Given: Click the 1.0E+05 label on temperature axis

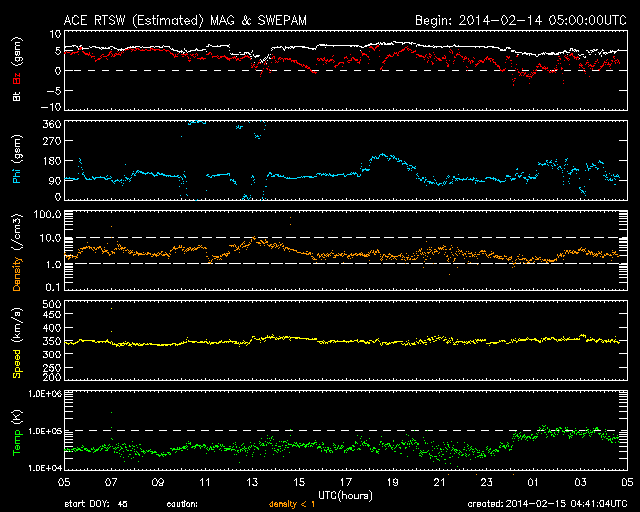Looking at the screenshot, I should (45, 431).
